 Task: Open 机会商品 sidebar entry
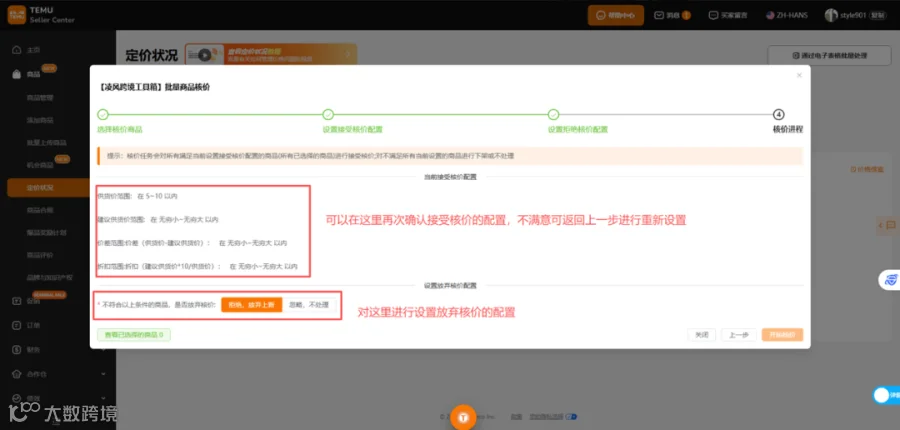tap(40, 165)
